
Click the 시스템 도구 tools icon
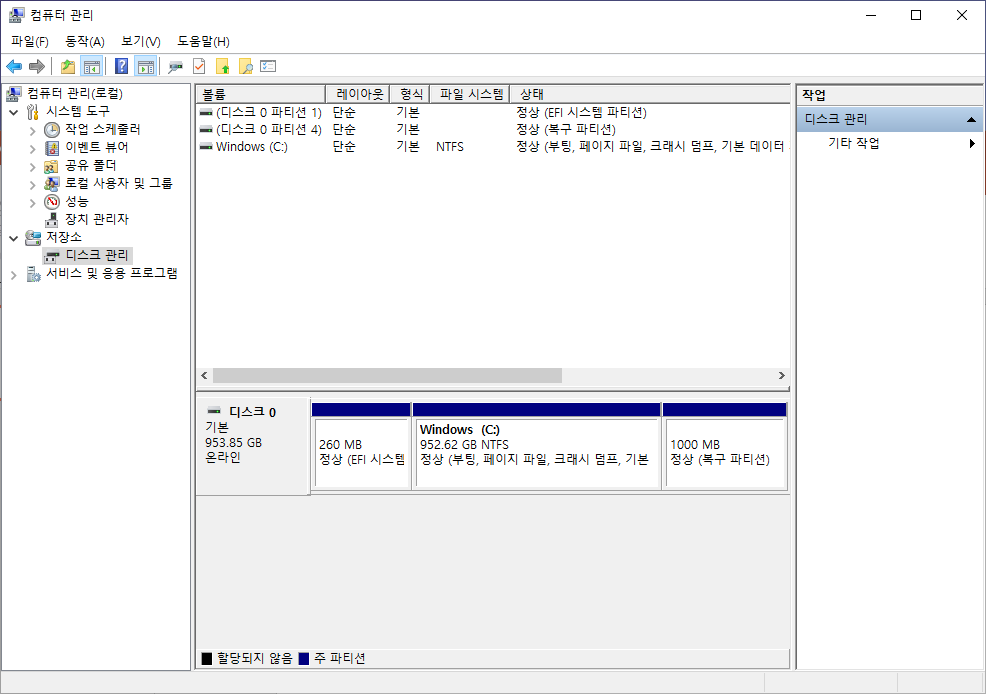point(33,112)
